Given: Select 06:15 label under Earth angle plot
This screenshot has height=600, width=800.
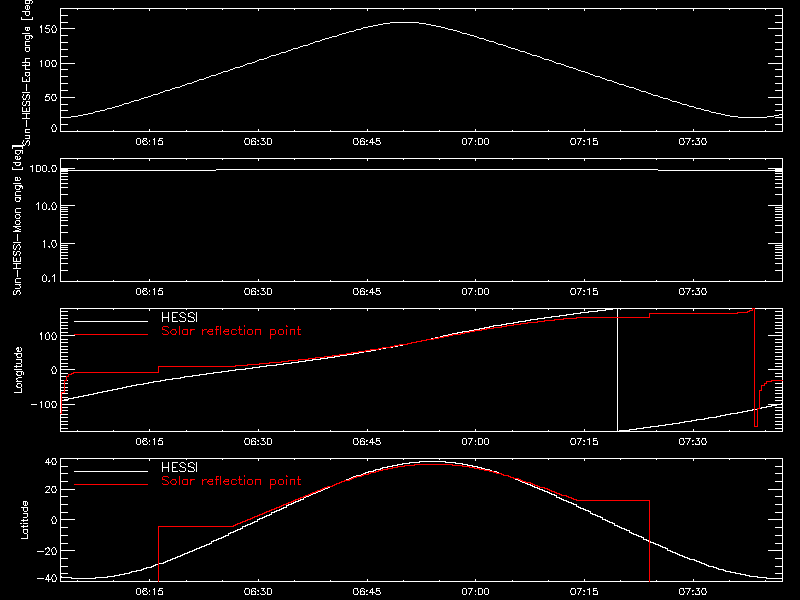Looking at the screenshot, I should (149, 142).
